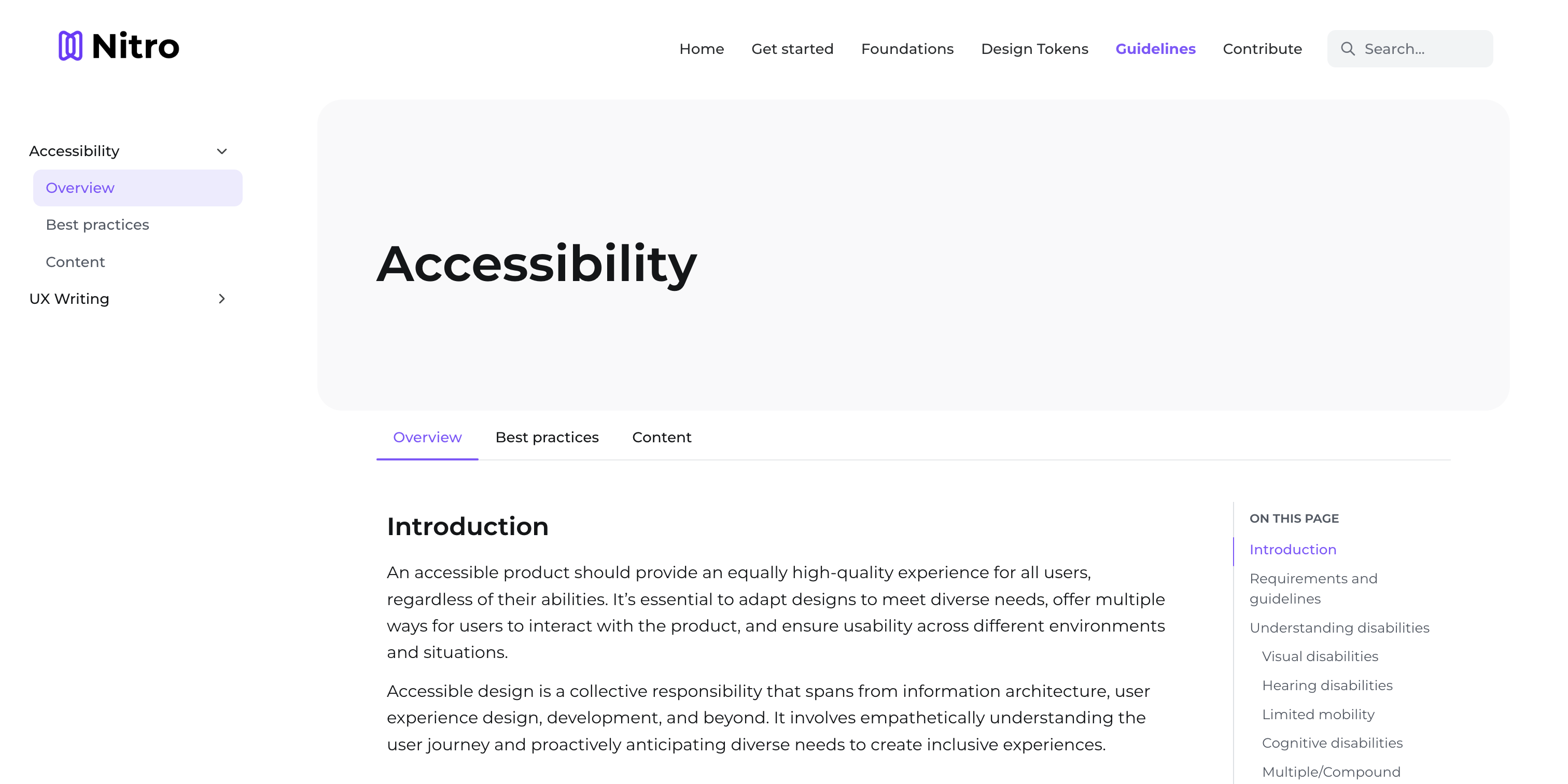Select Design Tokens in the header

[x=1034, y=49]
